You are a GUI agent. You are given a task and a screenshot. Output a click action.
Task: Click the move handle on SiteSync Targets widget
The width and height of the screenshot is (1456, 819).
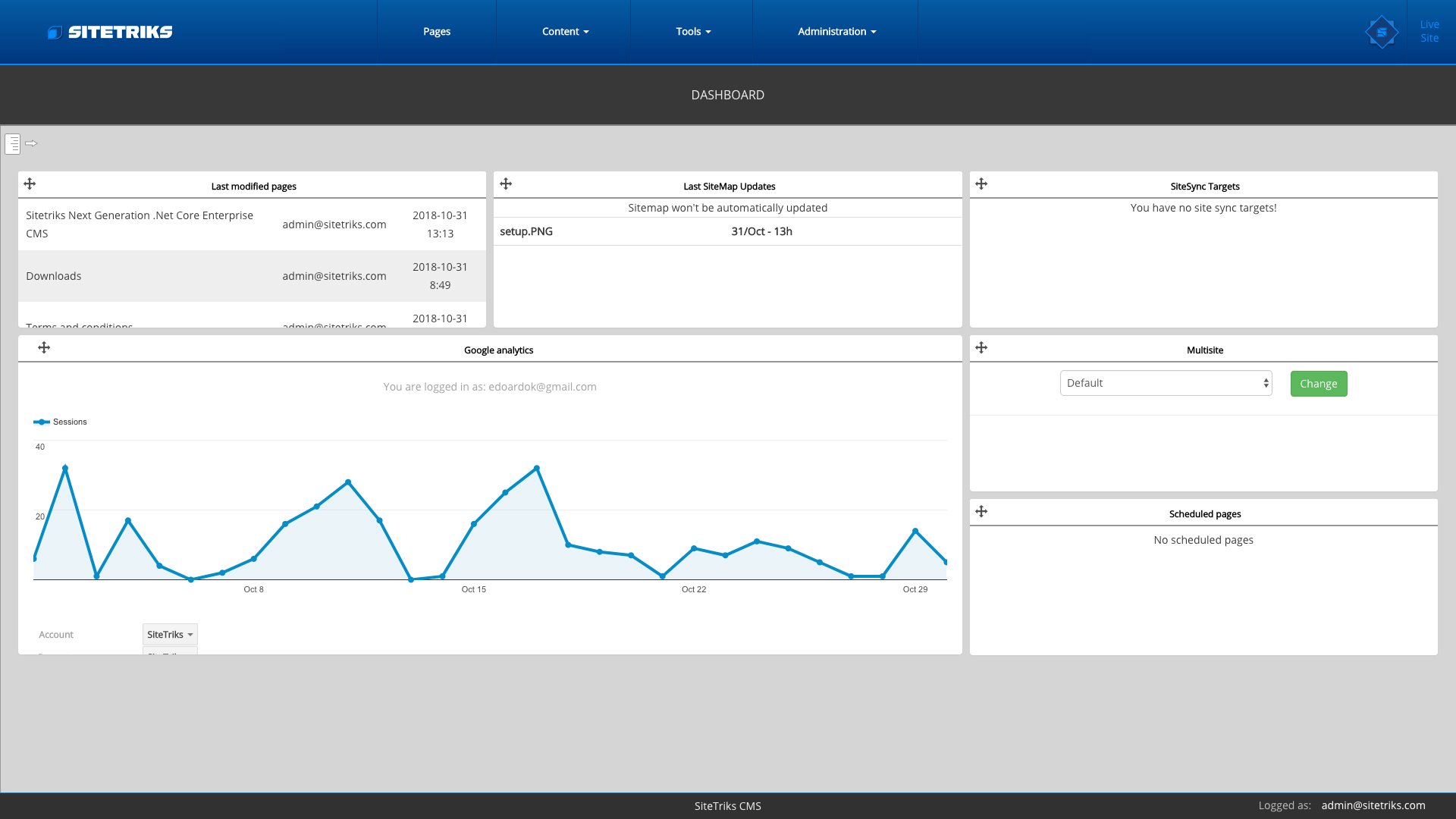[981, 184]
